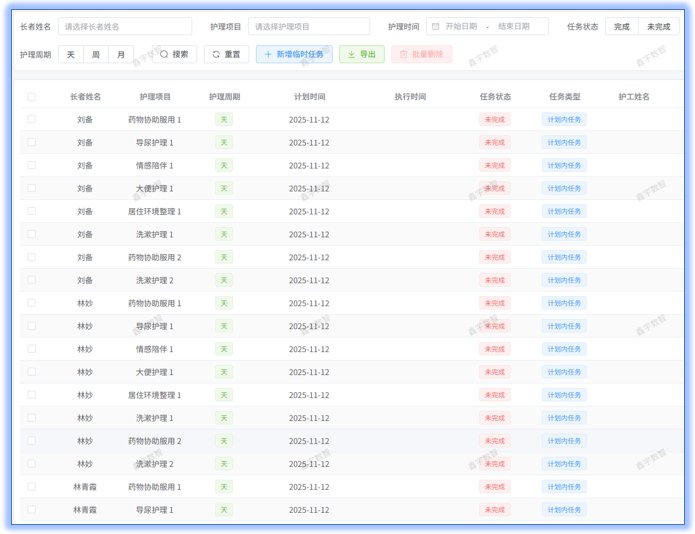Screen dimensions: 695x534
Task: Click the download icon on the 导出 button
Action: (351, 55)
